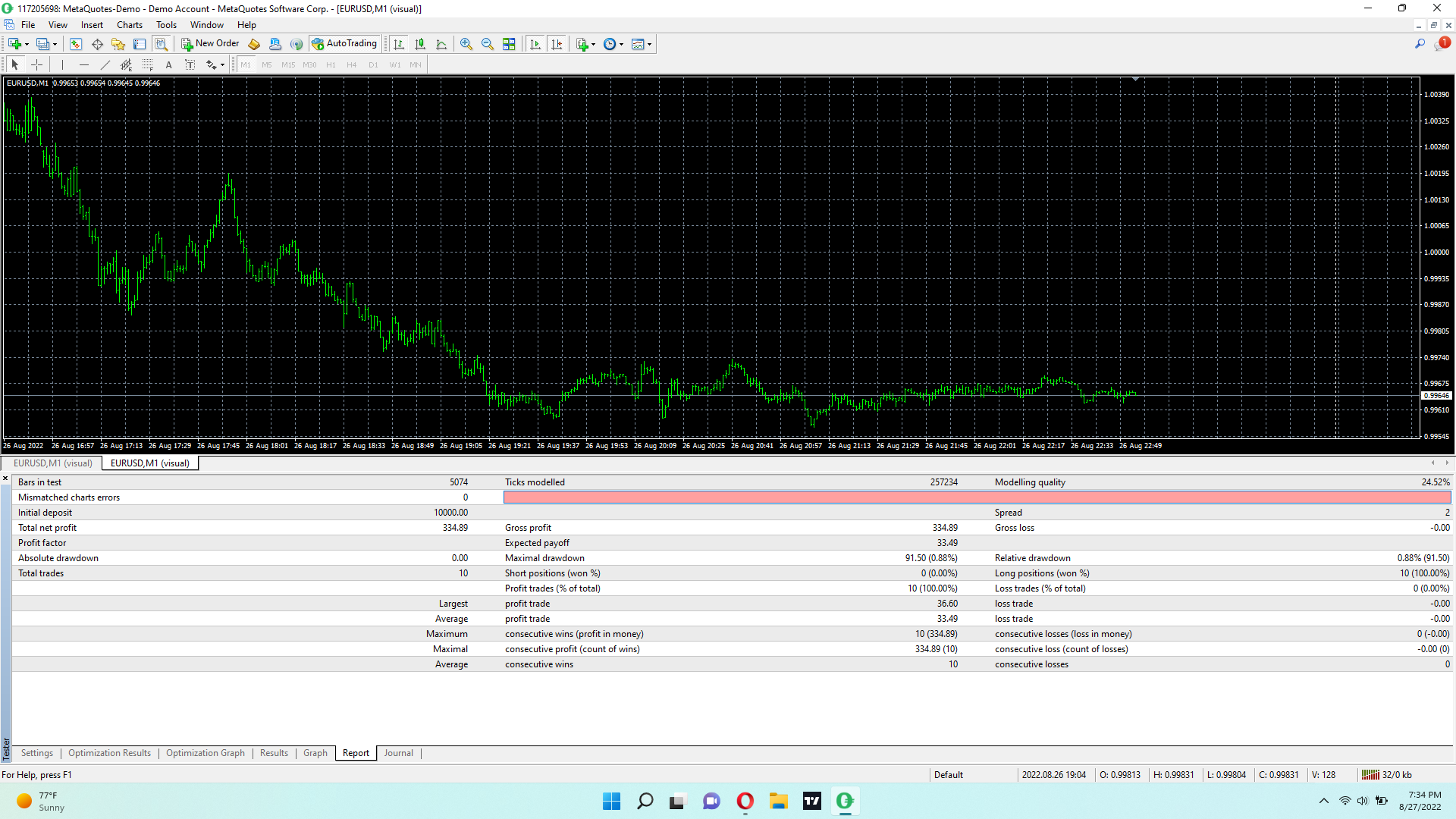Click the New Order button
1456x819 pixels.
click(x=210, y=44)
